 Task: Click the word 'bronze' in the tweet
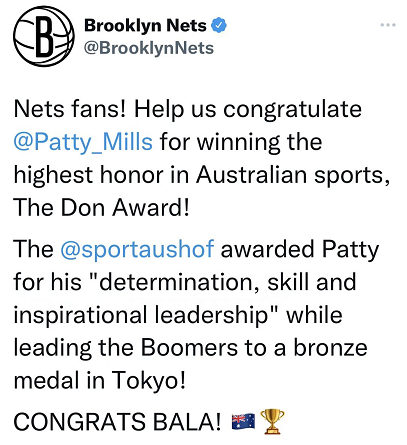point(330,347)
